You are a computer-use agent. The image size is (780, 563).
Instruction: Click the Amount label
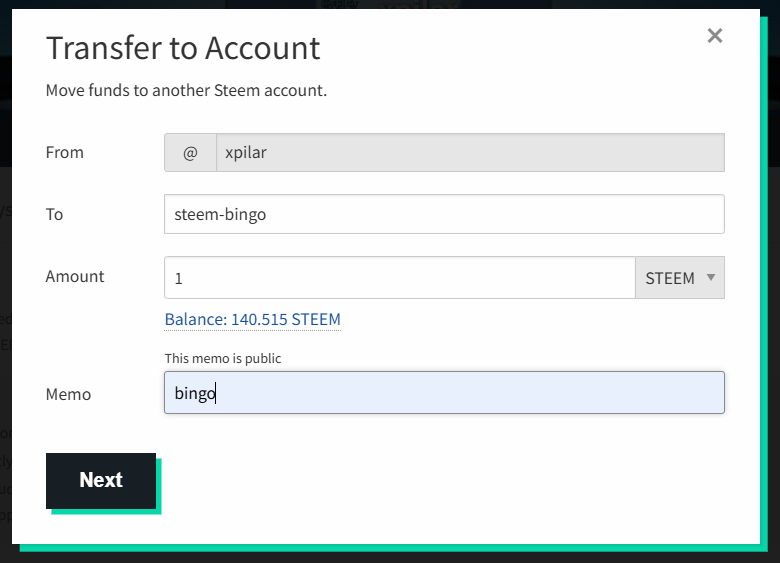[75, 276]
